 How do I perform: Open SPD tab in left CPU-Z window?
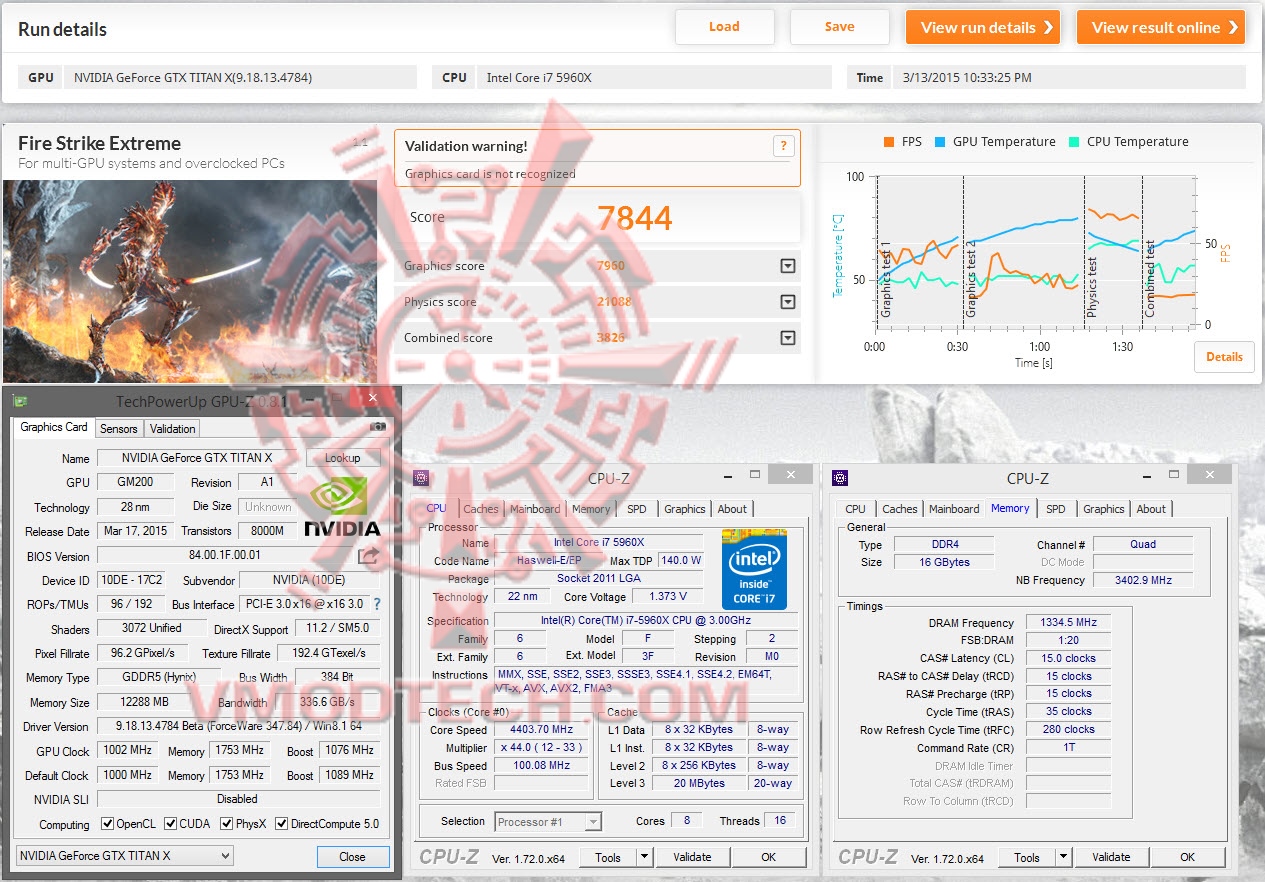pos(637,509)
